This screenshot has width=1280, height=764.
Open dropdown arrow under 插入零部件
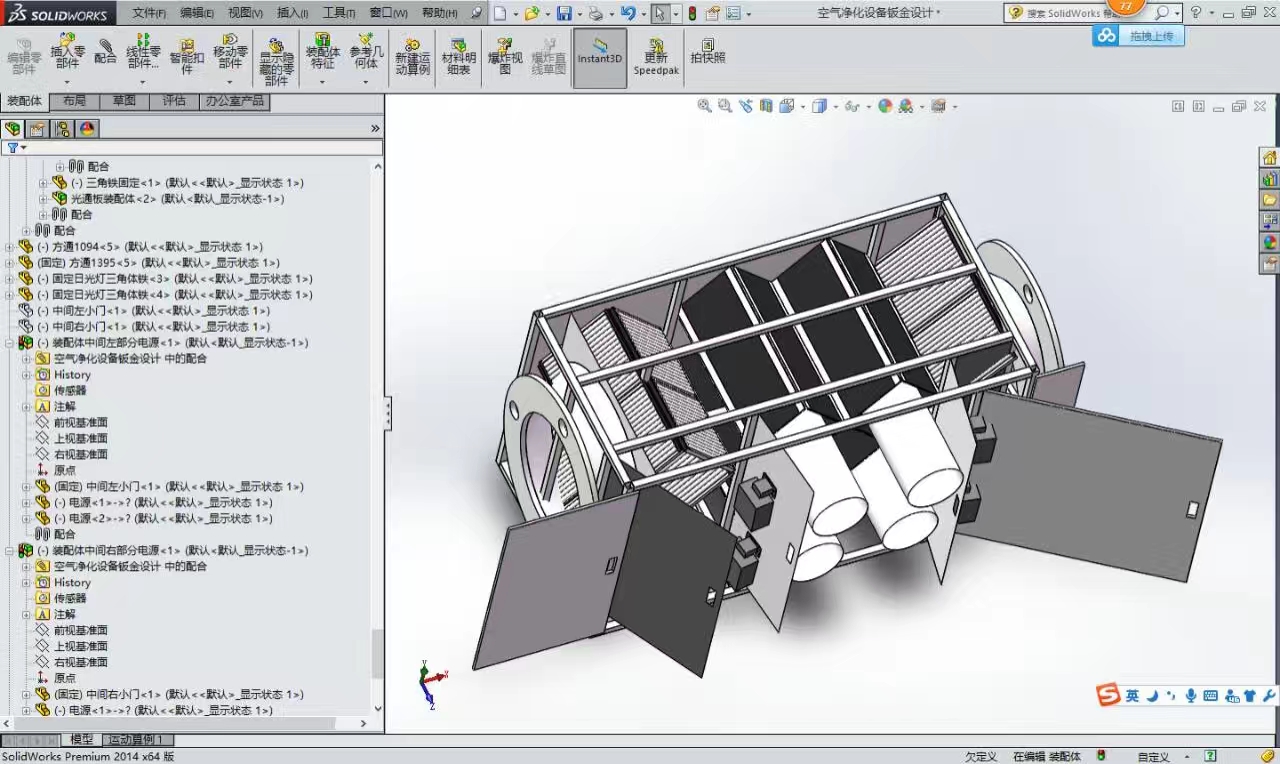[x=67, y=82]
